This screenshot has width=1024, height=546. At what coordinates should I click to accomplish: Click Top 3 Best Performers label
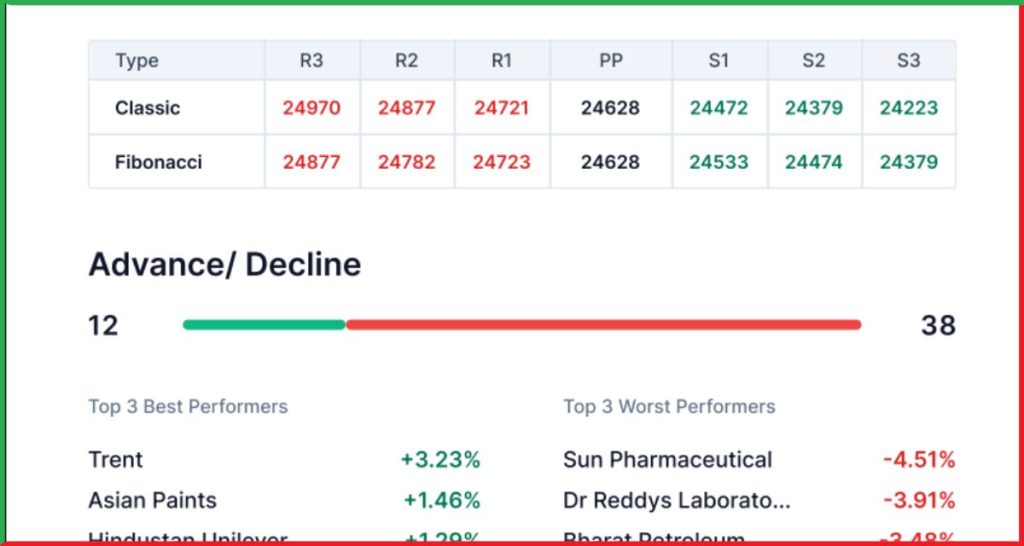188,406
